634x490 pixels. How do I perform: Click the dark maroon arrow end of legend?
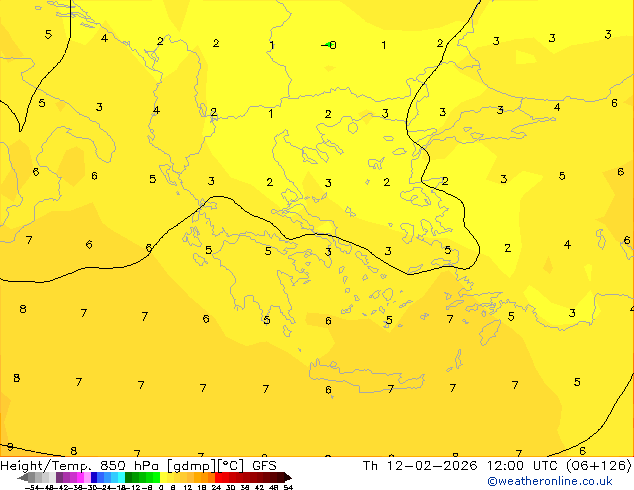click(287, 478)
